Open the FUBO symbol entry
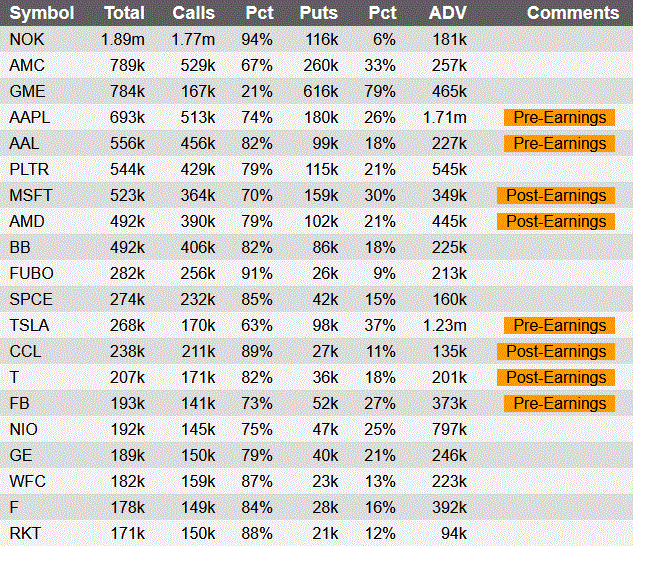 [x=31, y=273]
